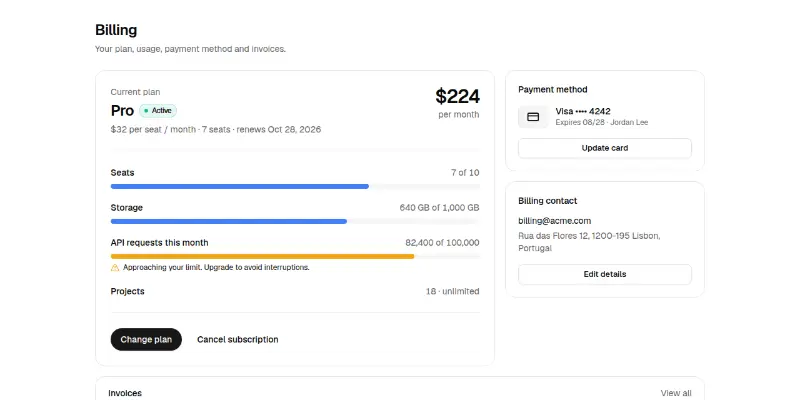Click the Payment method heading
The height and width of the screenshot is (400, 800).
(553, 89)
